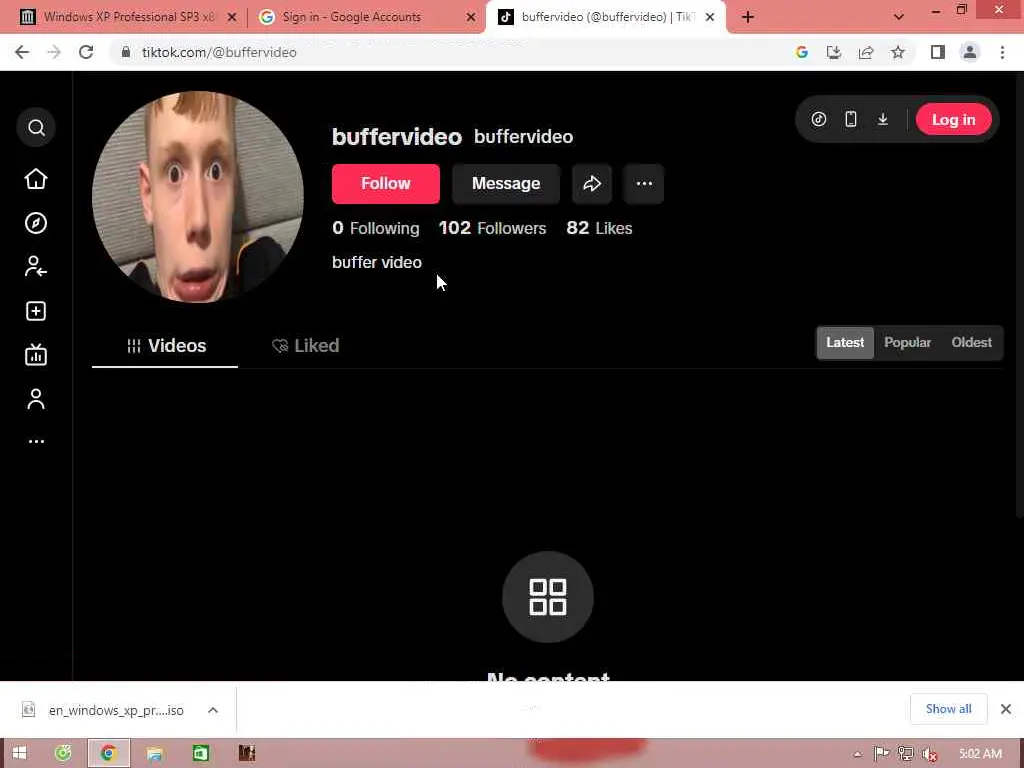The height and width of the screenshot is (768, 1024).
Task: Click the buffer video bio text
Action: [x=377, y=263]
